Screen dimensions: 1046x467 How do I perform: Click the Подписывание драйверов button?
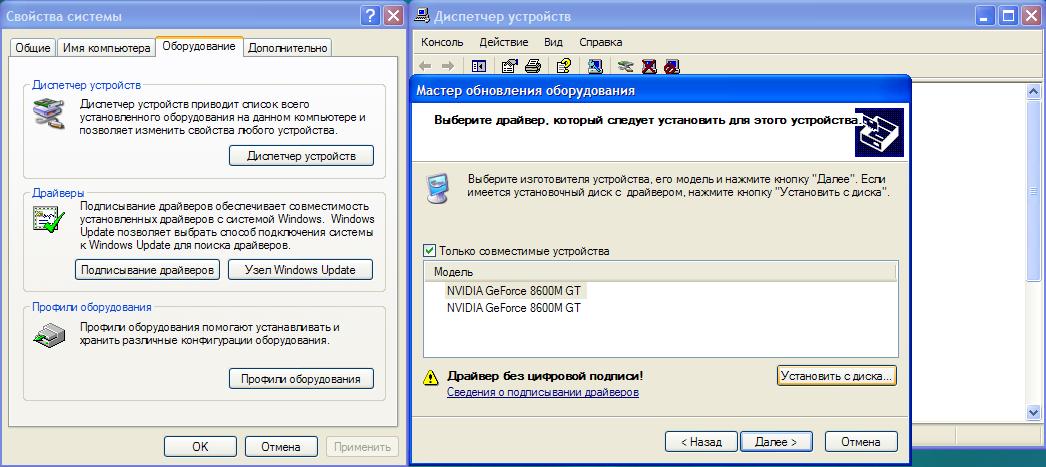pyautogui.click(x=147, y=270)
